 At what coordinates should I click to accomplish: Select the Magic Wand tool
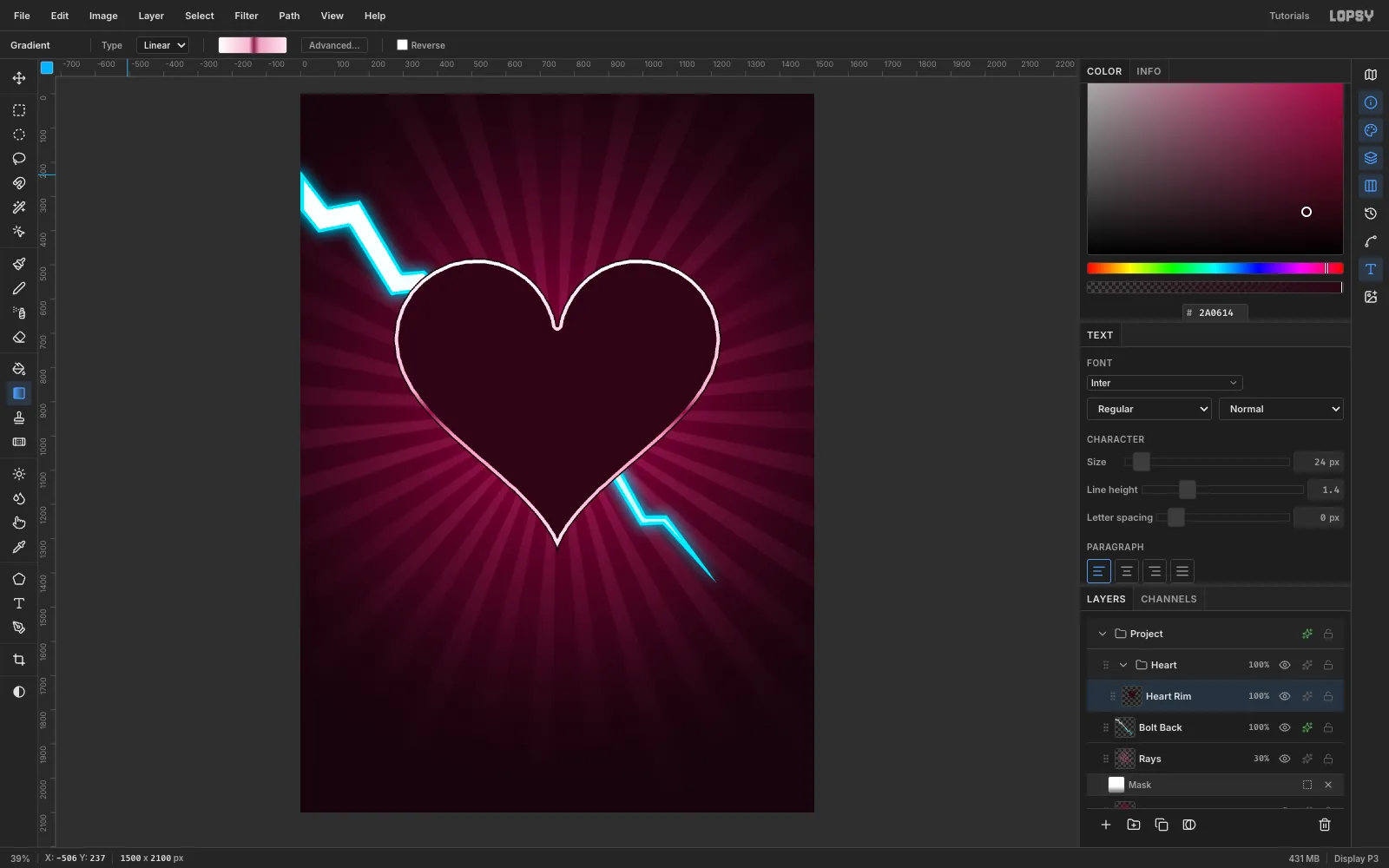point(19,207)
